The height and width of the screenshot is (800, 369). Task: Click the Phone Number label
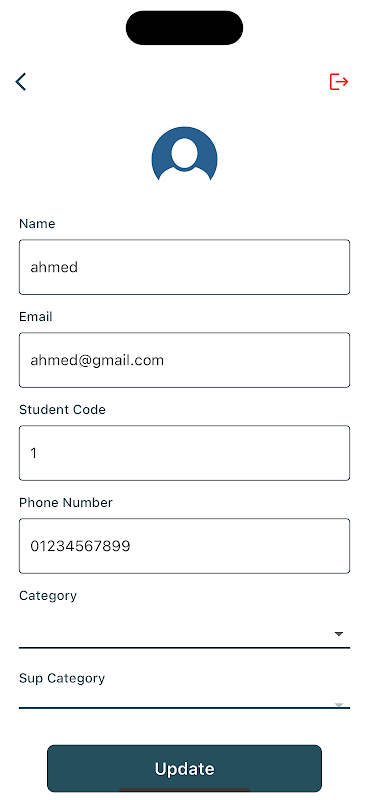click(x=66, y=503)
